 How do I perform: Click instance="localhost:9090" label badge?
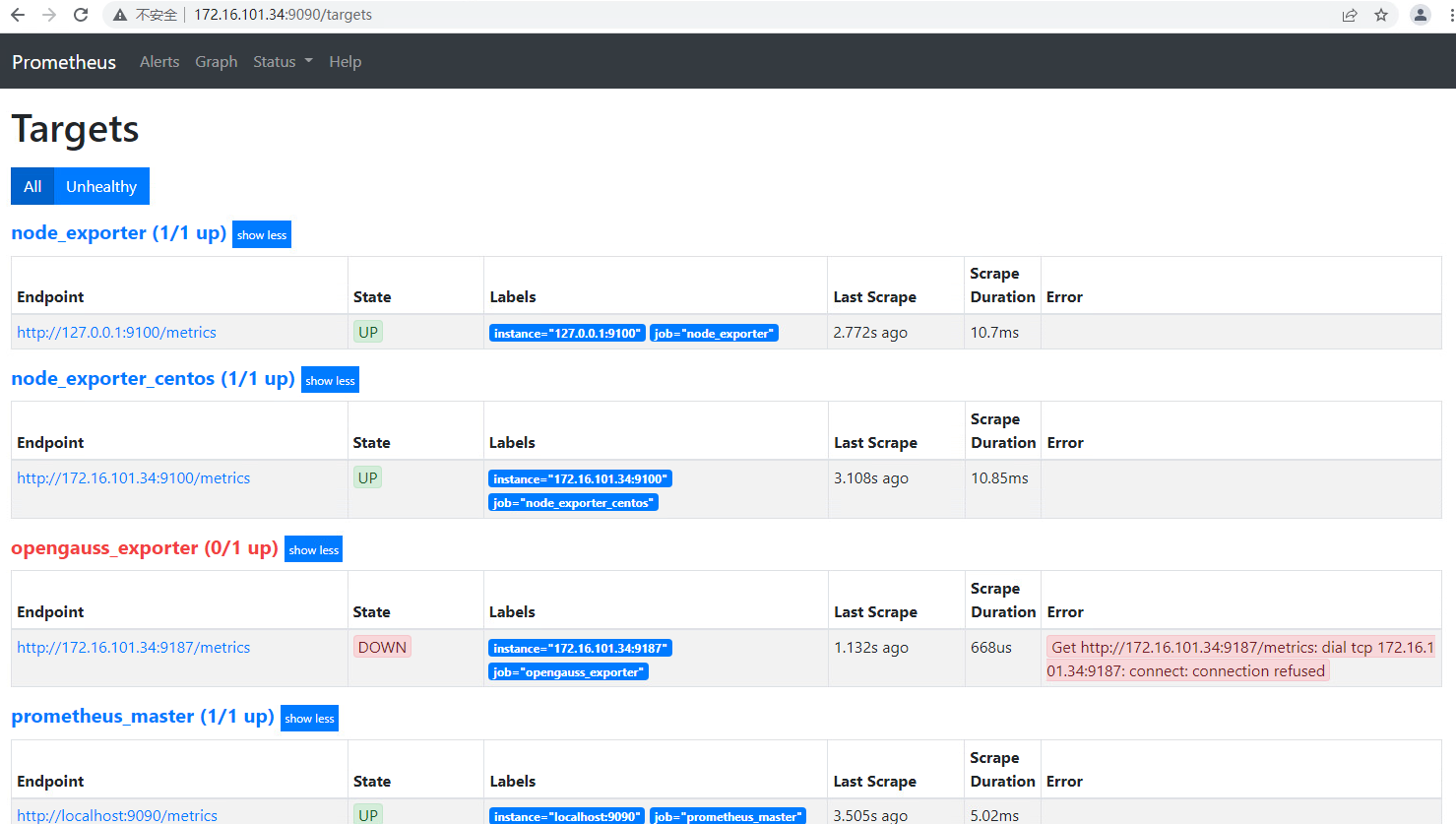coord(567,816)
